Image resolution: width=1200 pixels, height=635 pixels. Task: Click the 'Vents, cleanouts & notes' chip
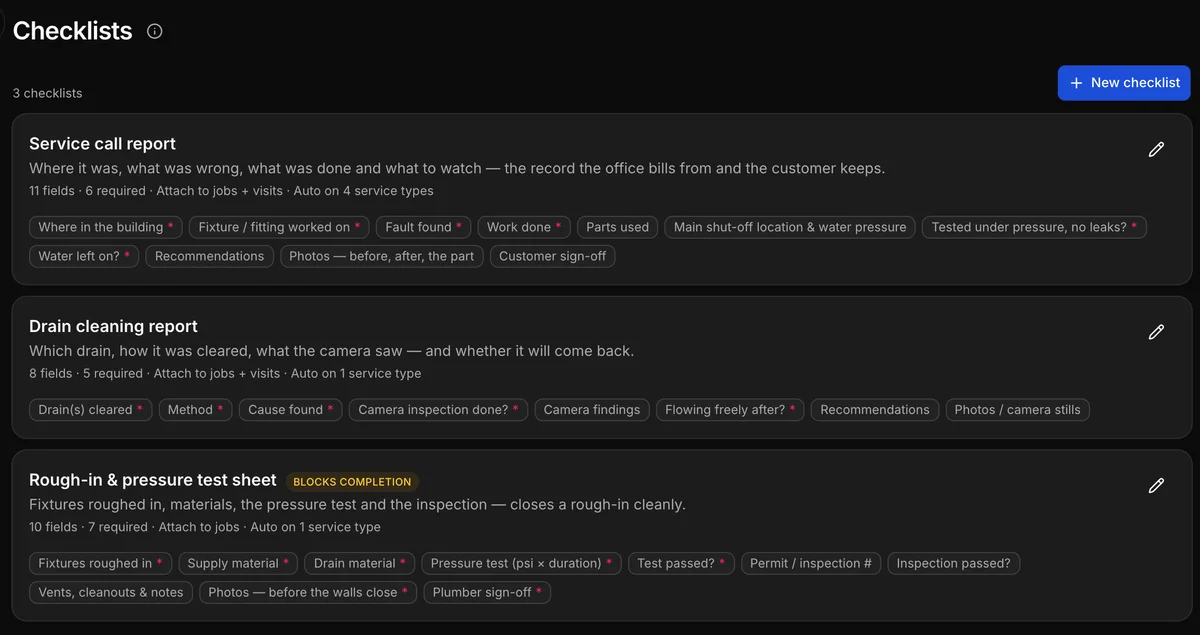(111, 592)
